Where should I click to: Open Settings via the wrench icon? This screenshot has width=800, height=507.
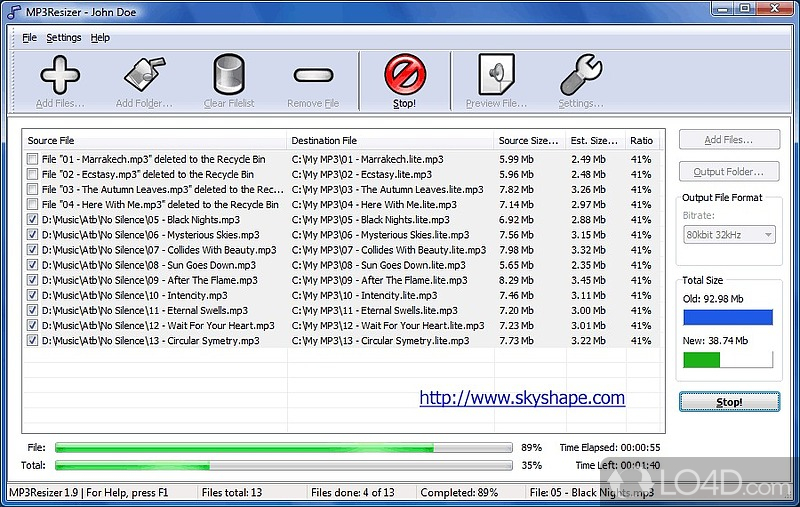point(580,76)
